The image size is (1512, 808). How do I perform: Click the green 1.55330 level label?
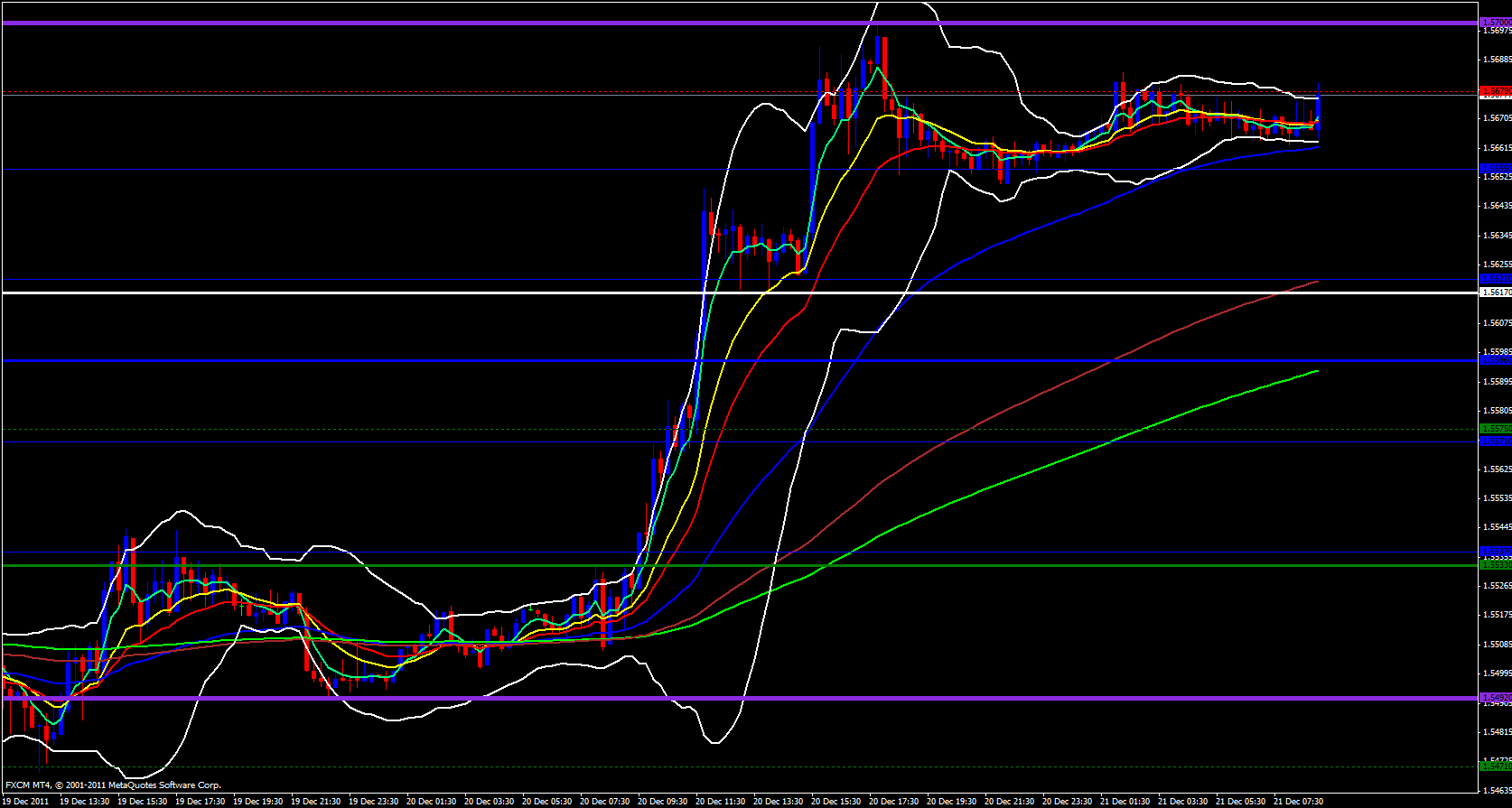1495,565
